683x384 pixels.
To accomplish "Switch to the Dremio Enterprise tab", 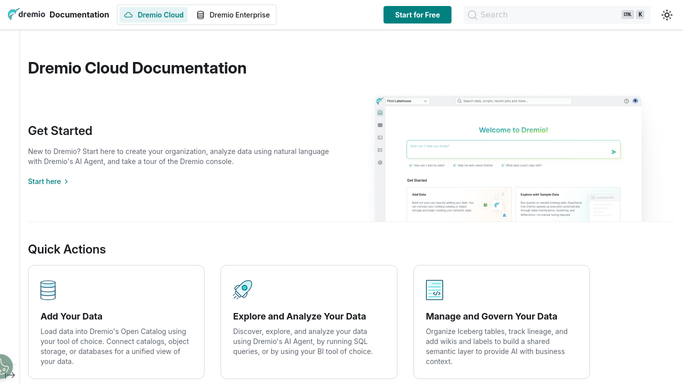I will [233, 15].
